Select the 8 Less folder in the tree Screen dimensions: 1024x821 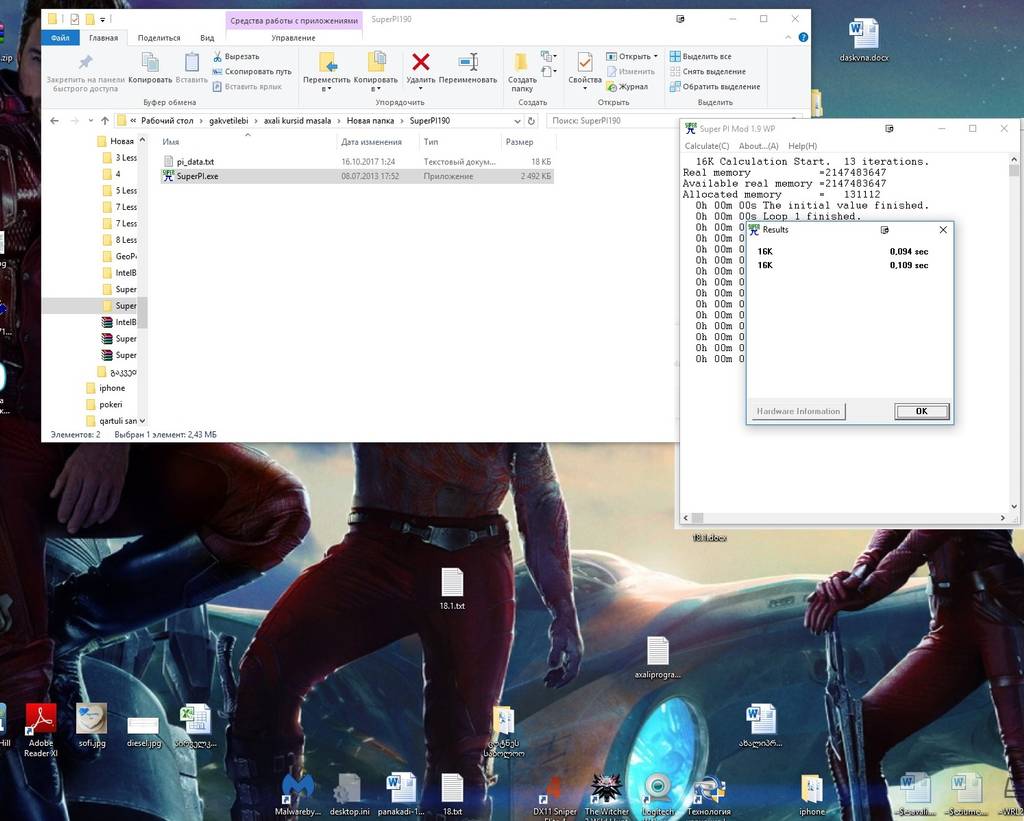(x=120, y=240)
